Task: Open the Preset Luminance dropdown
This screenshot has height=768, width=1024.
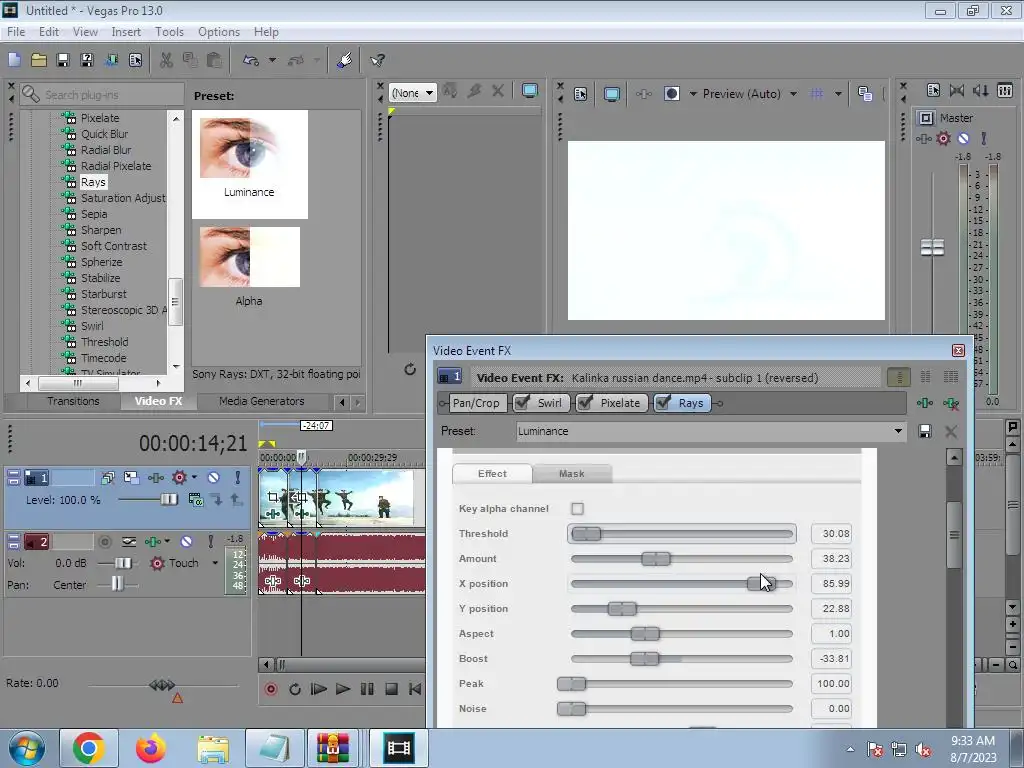Action: point(899,431)
